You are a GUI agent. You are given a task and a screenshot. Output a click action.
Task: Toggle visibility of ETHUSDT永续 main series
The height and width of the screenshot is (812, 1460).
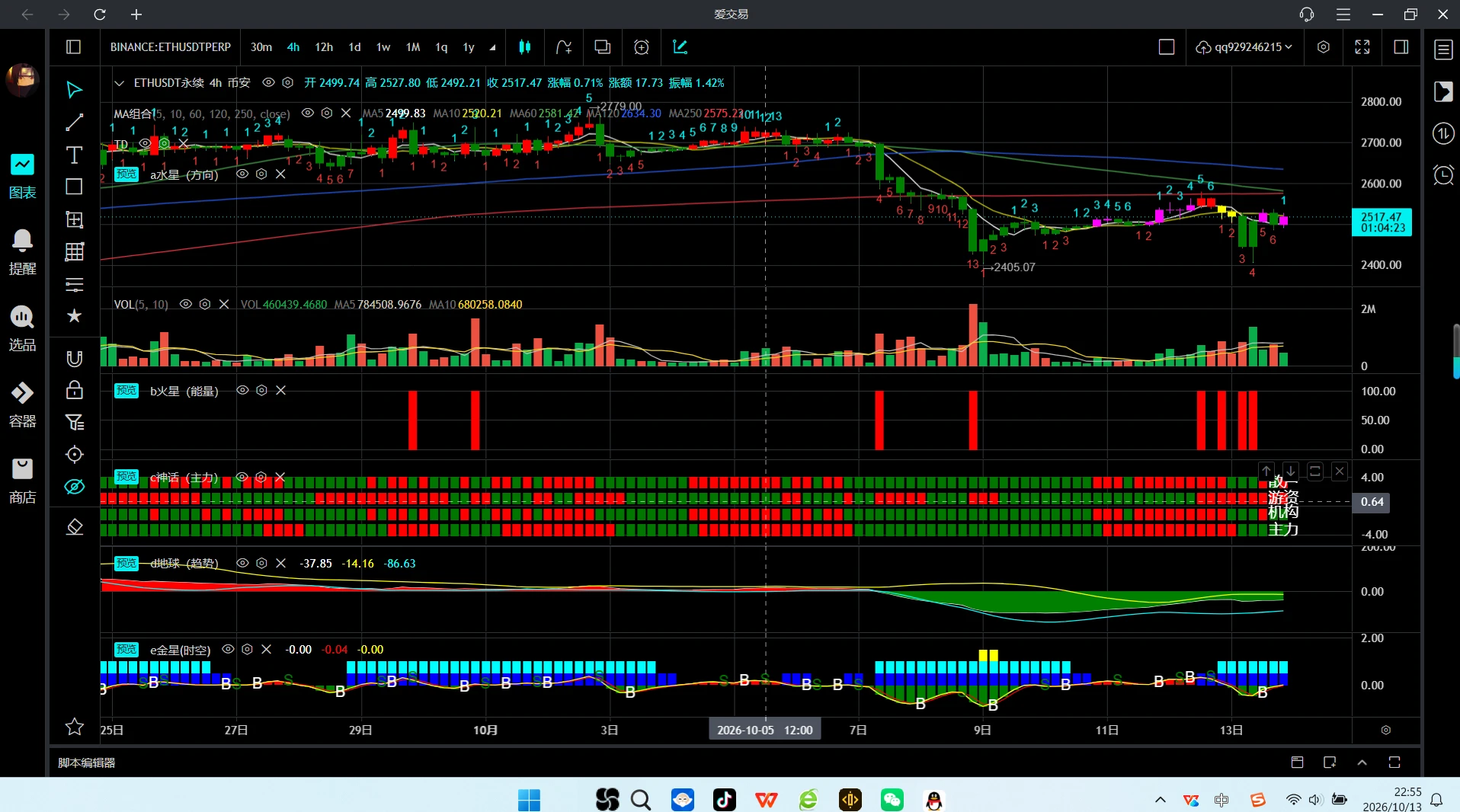268,82
